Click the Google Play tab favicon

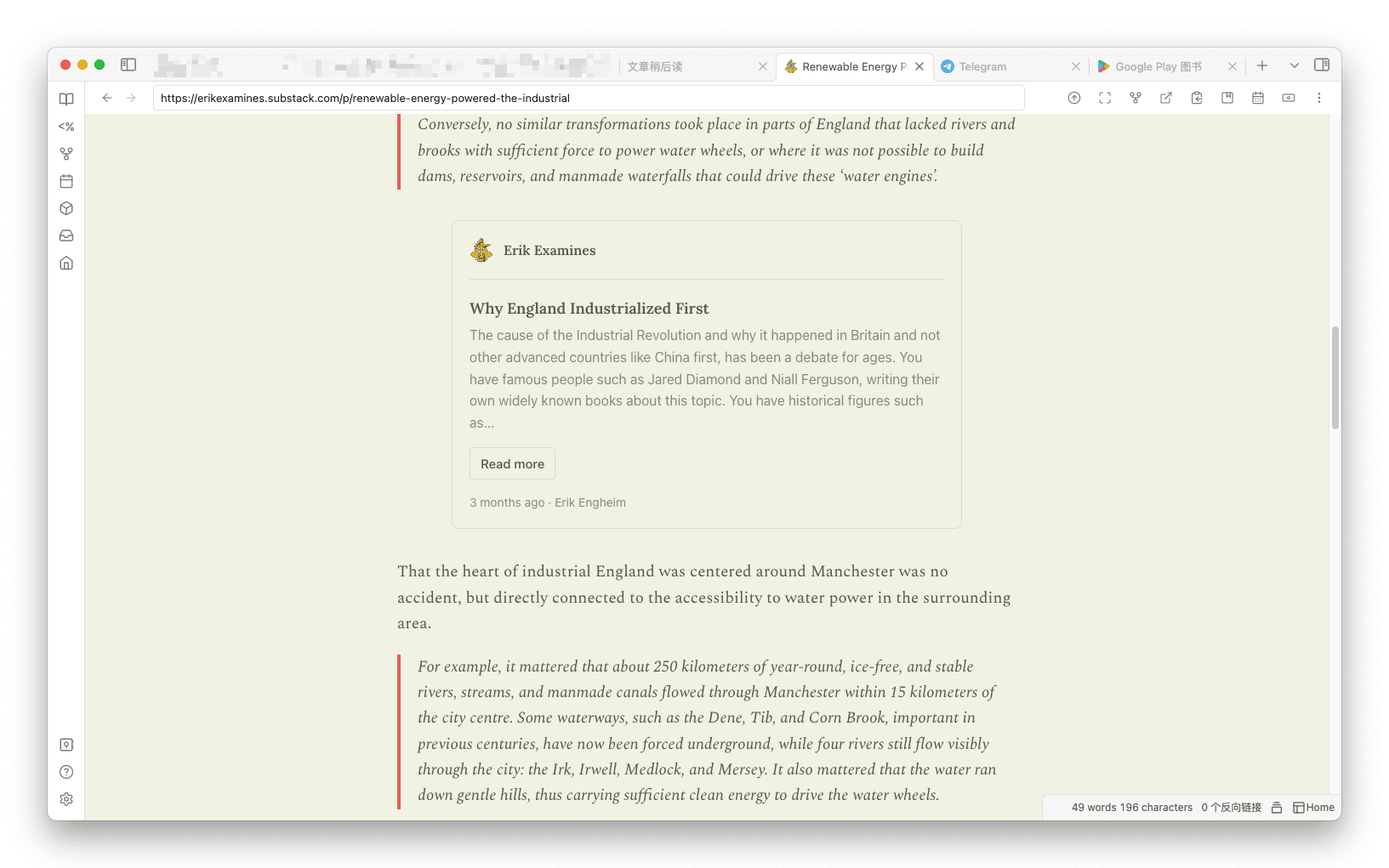tap(1103, 66)
